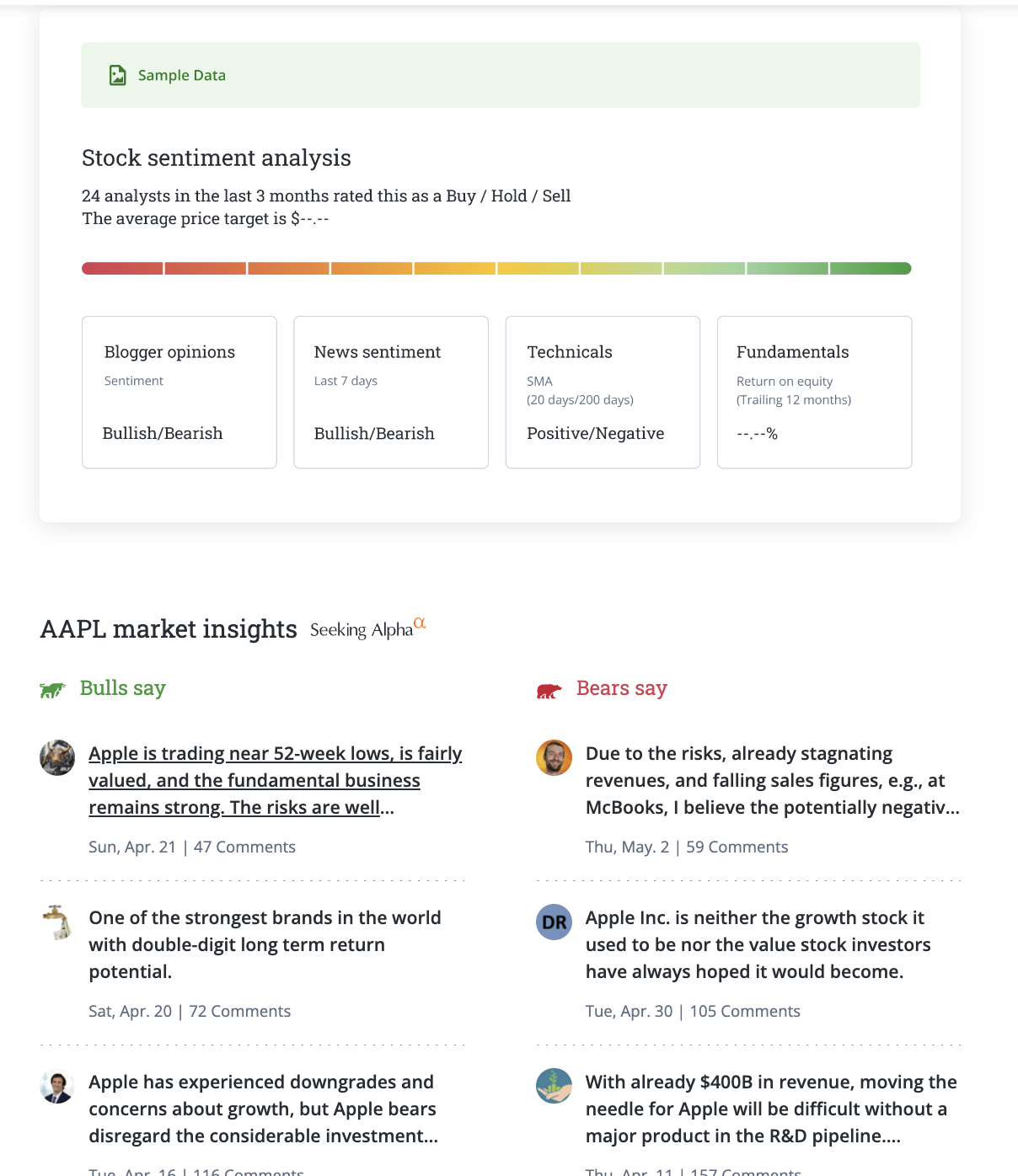Select the Blogger opinions card

tap(179, 393)
